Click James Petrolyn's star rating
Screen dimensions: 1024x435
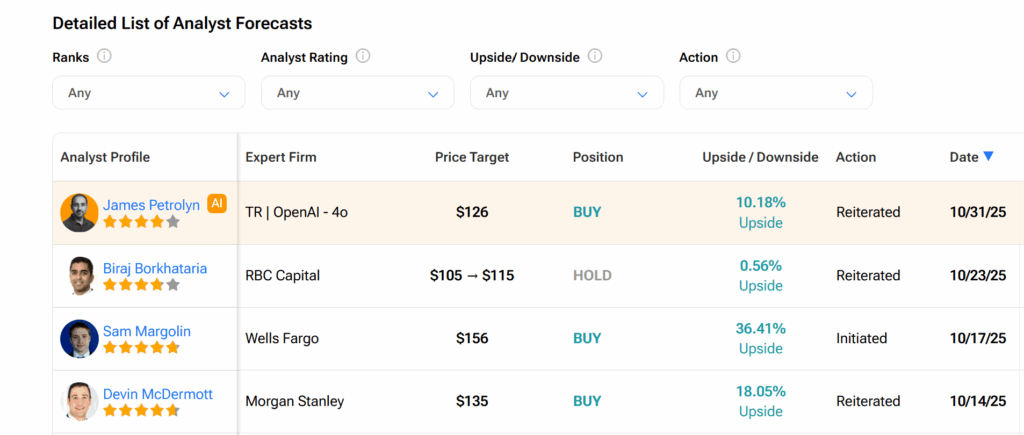point(142,222)
